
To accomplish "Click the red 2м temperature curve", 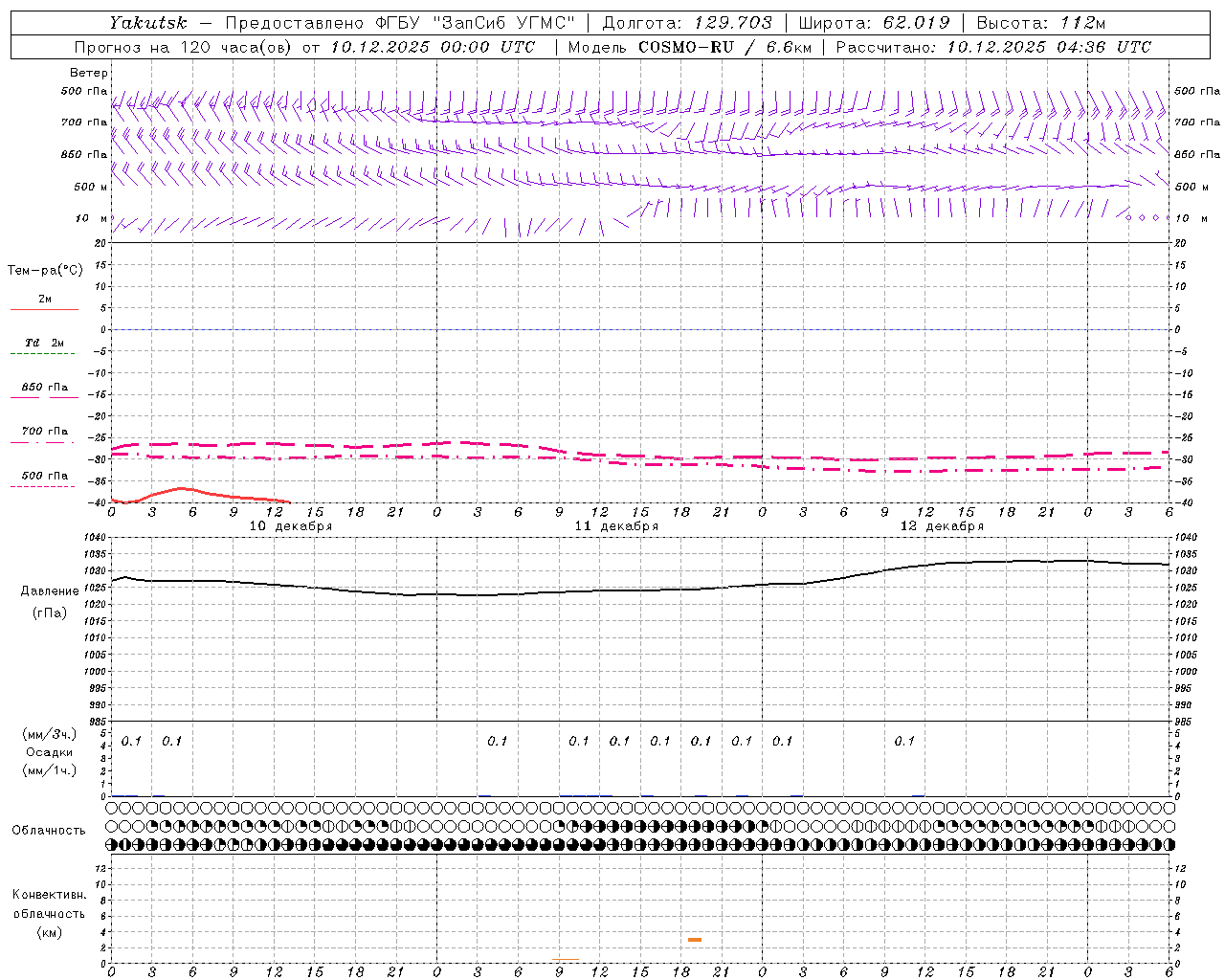I will [201, 496].
